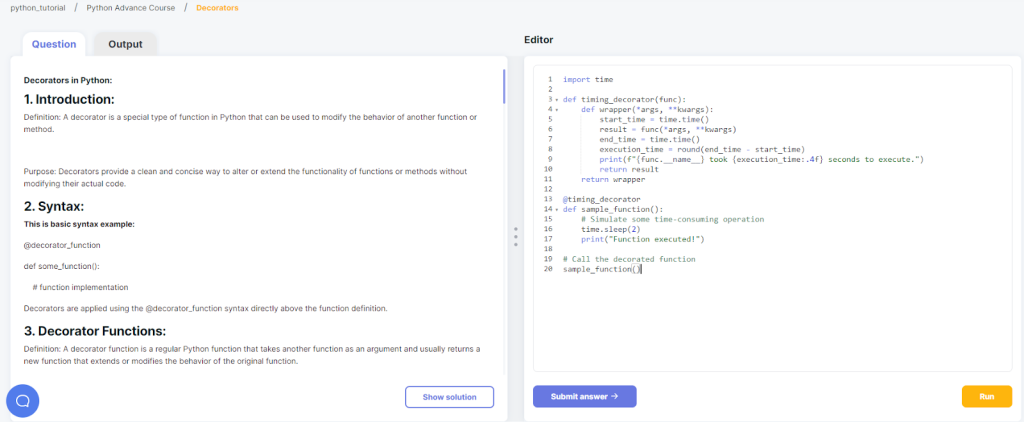The height and width of the screenshot is (422, 1024).
Task: Run the code with the Run button
Action: 987,396
